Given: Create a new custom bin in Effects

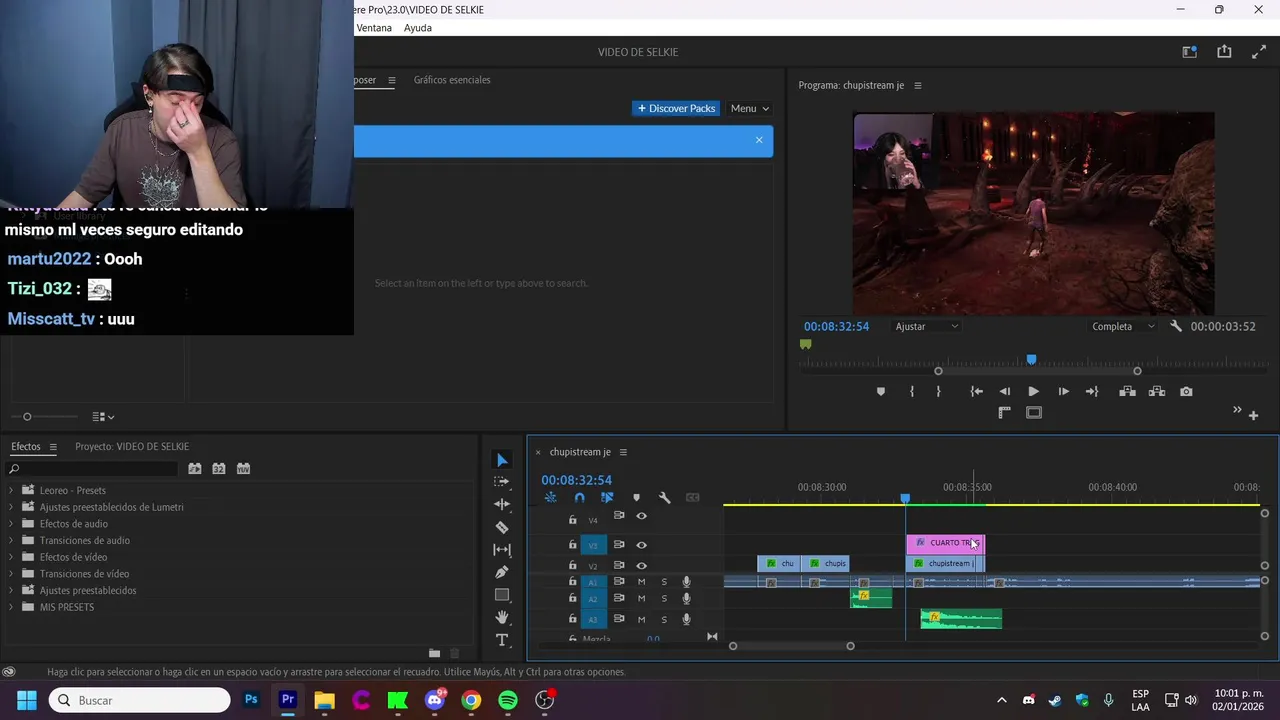Looking at the screenshot, I should tap(434, 653).
